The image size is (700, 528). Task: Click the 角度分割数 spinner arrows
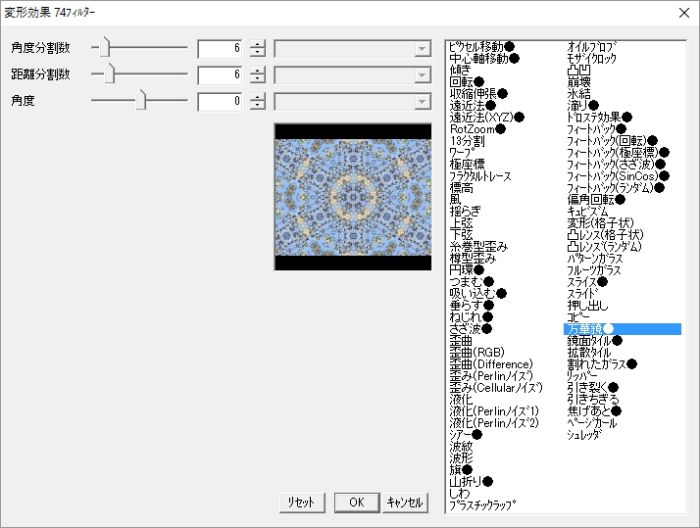point(258,48)
